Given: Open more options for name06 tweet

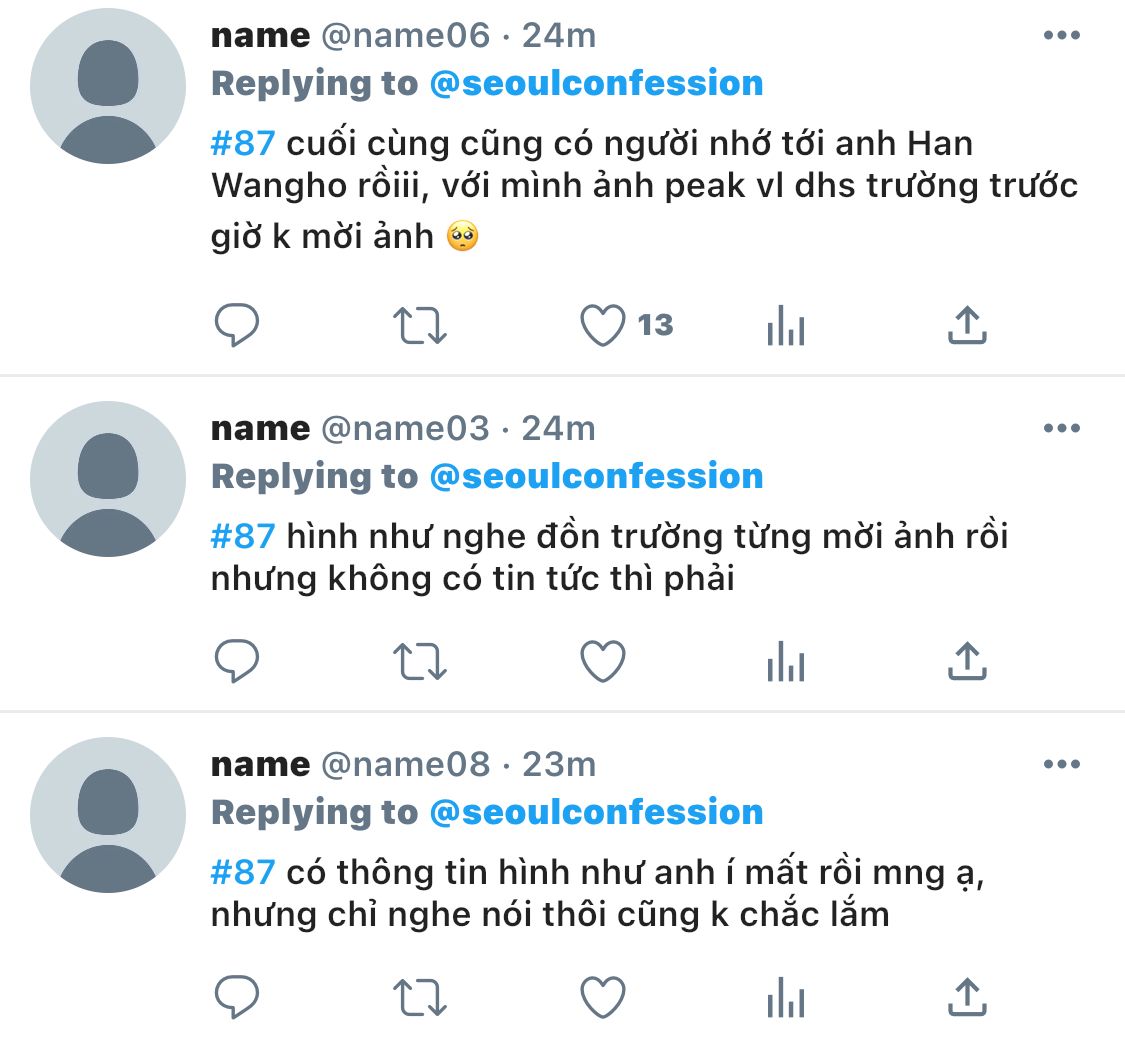Looking at the screenshot, I should (1062, 35).
